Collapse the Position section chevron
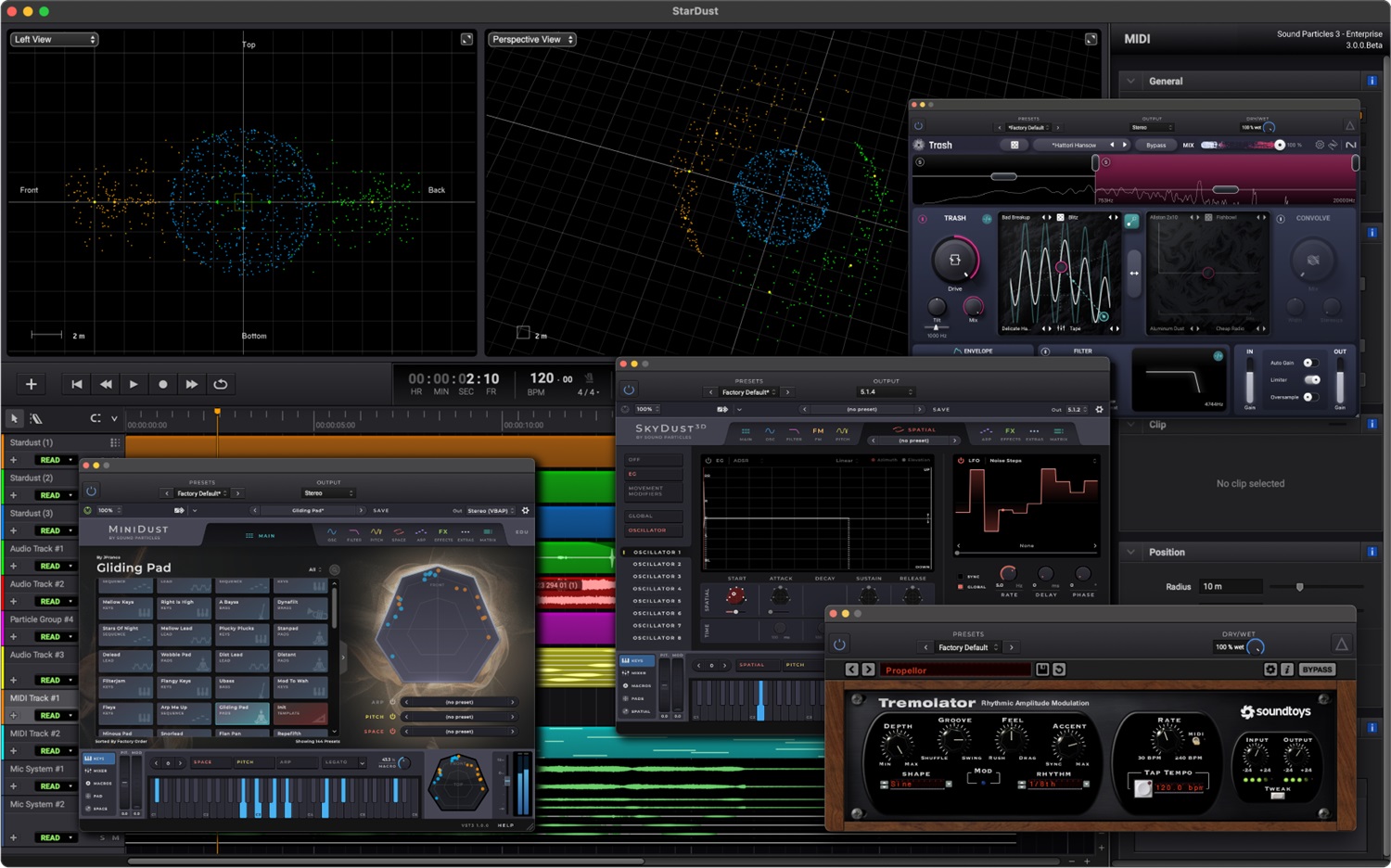This screenshot has height=868, width=1391. pyautogui.click(x=1130, y=552)
